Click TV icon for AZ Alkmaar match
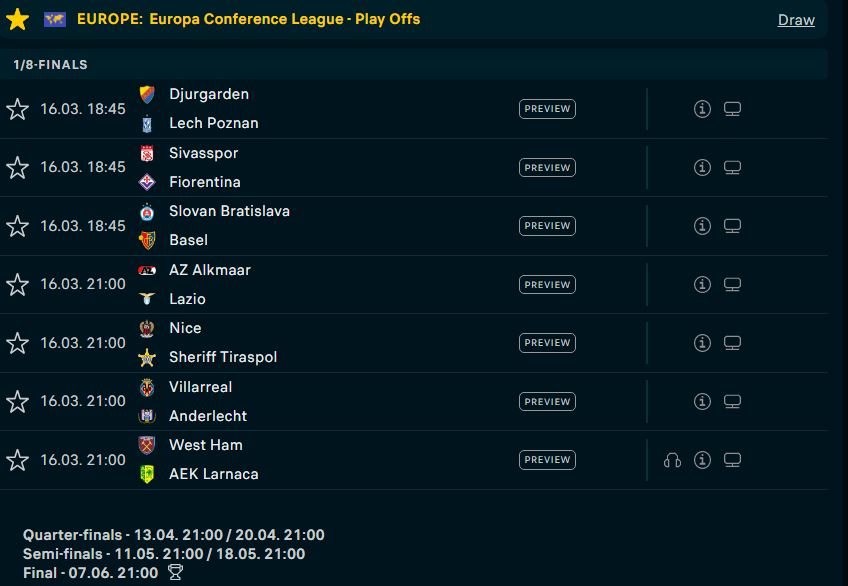The image size is (848, 586). [732, 285]
